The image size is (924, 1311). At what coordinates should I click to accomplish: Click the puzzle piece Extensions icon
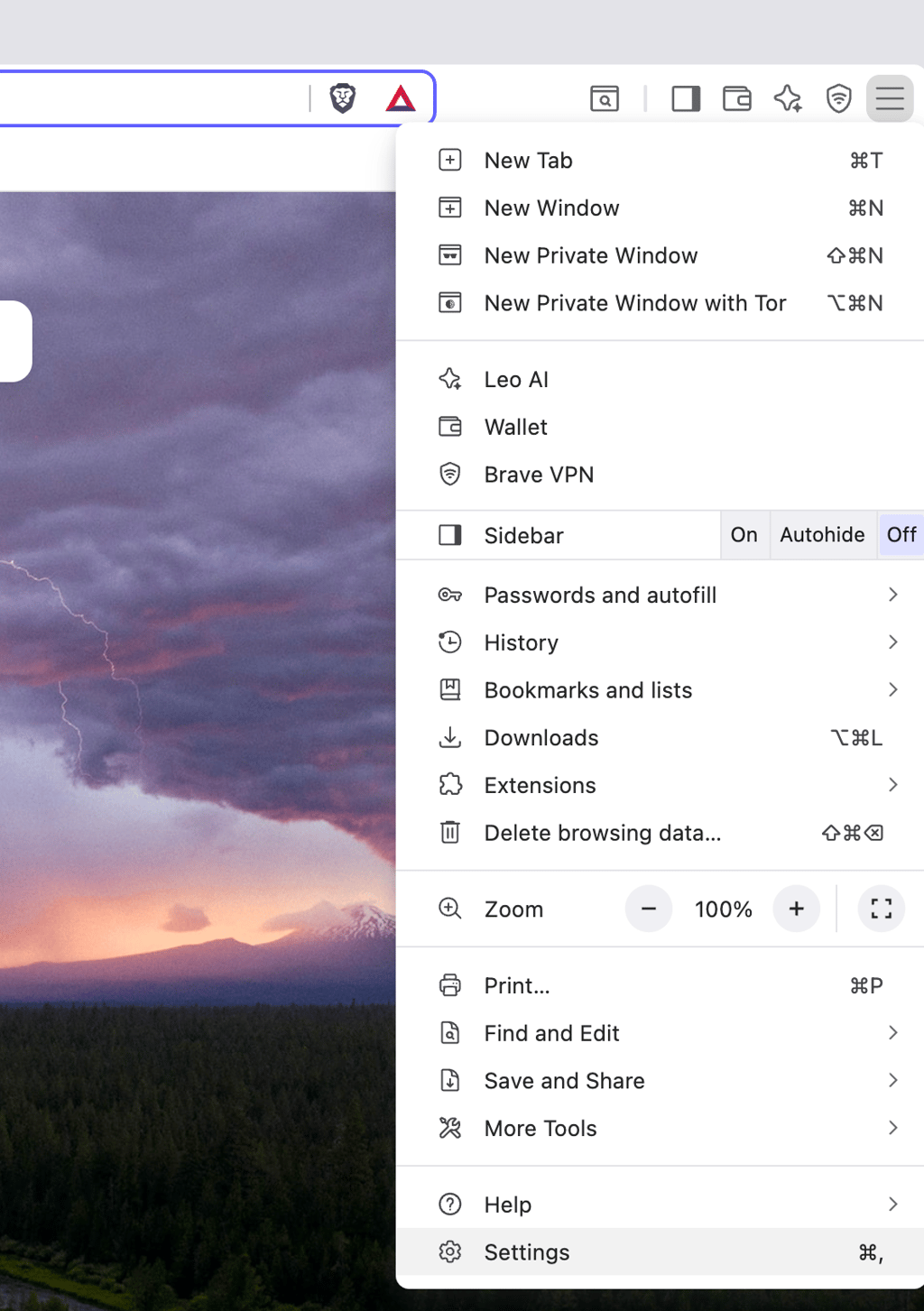click(x=450, y=785)
